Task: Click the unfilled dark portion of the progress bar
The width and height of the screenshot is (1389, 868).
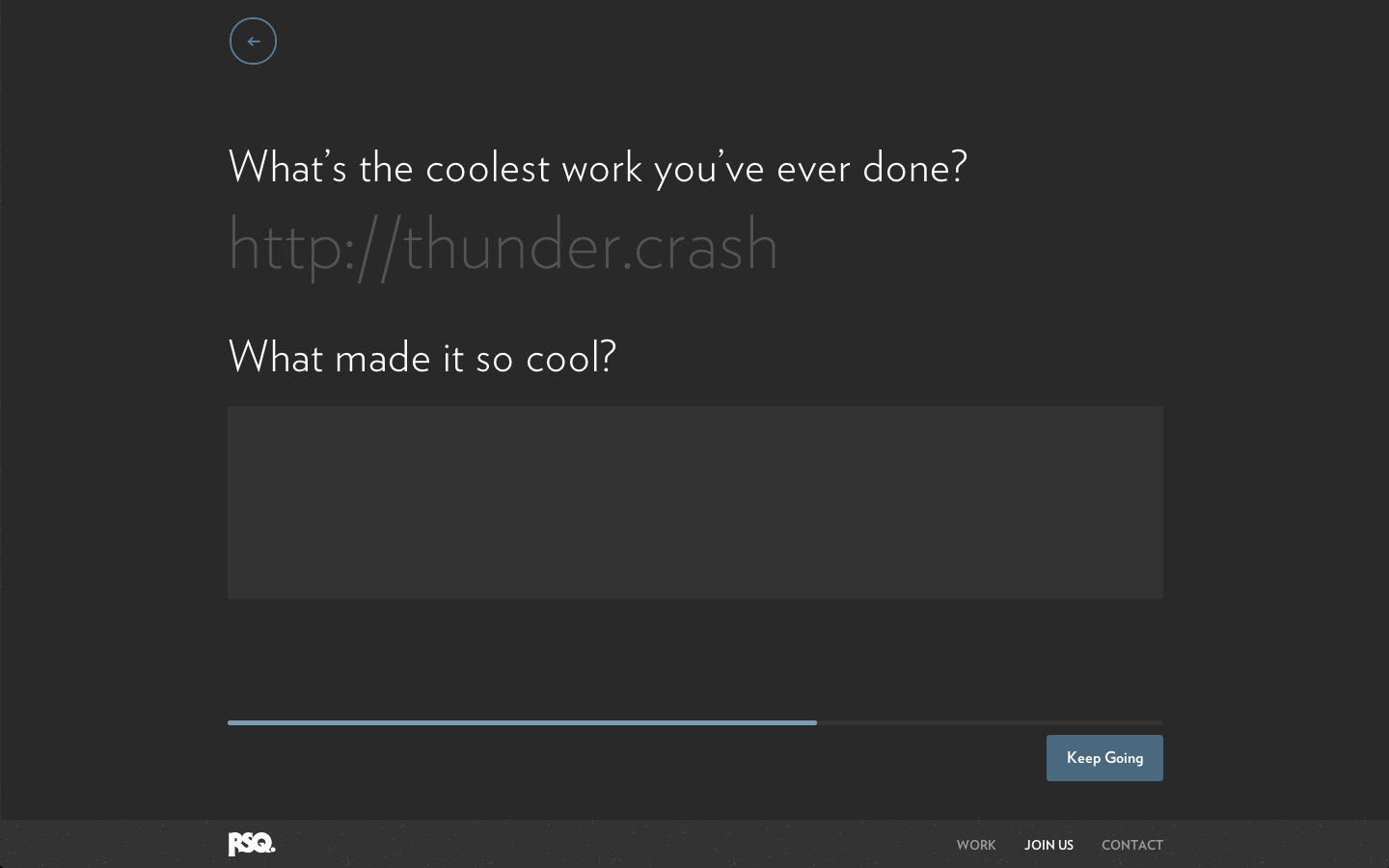Action: (x=989, y=722)
